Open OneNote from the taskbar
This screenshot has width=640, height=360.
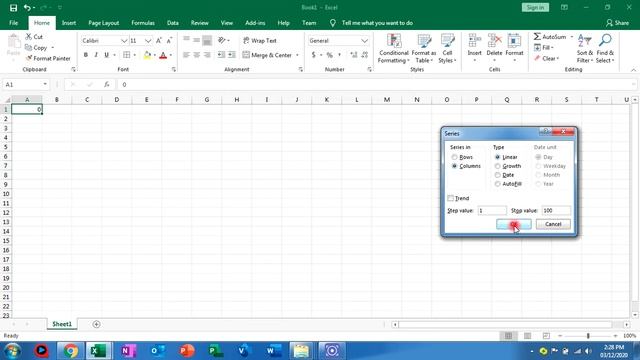[x=128, y=351]
